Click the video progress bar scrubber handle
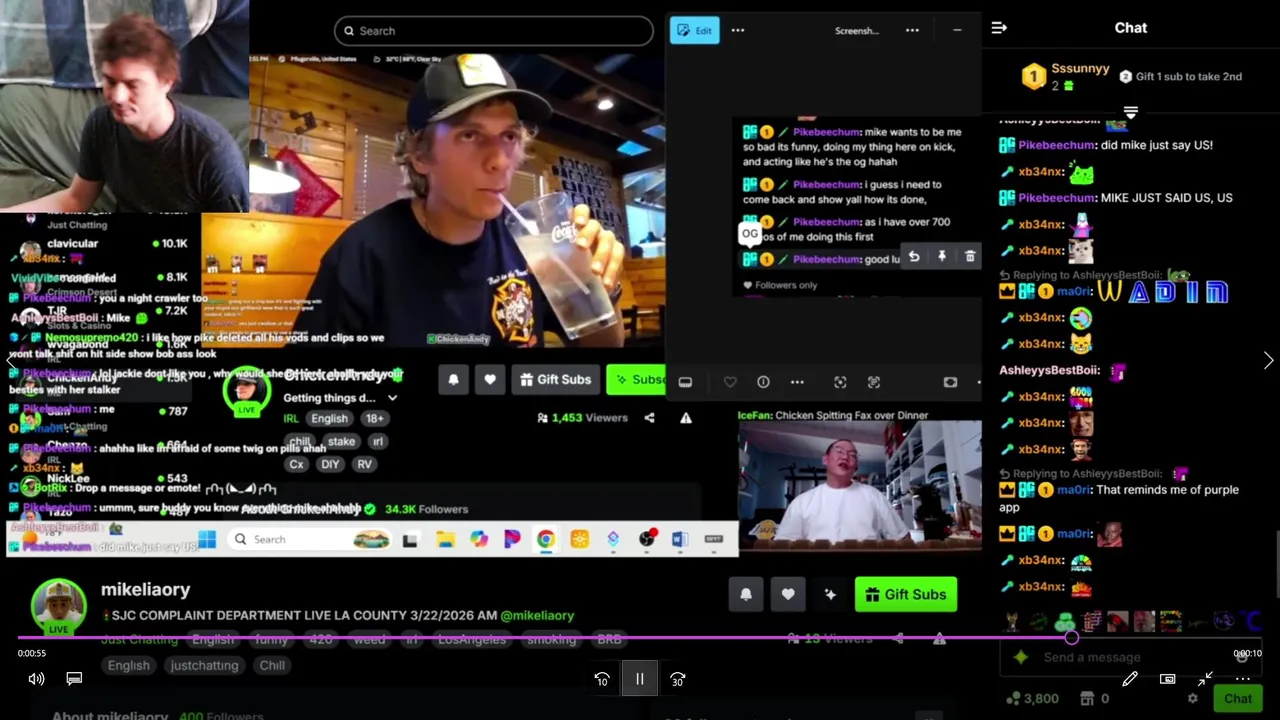 (1072, 637)
